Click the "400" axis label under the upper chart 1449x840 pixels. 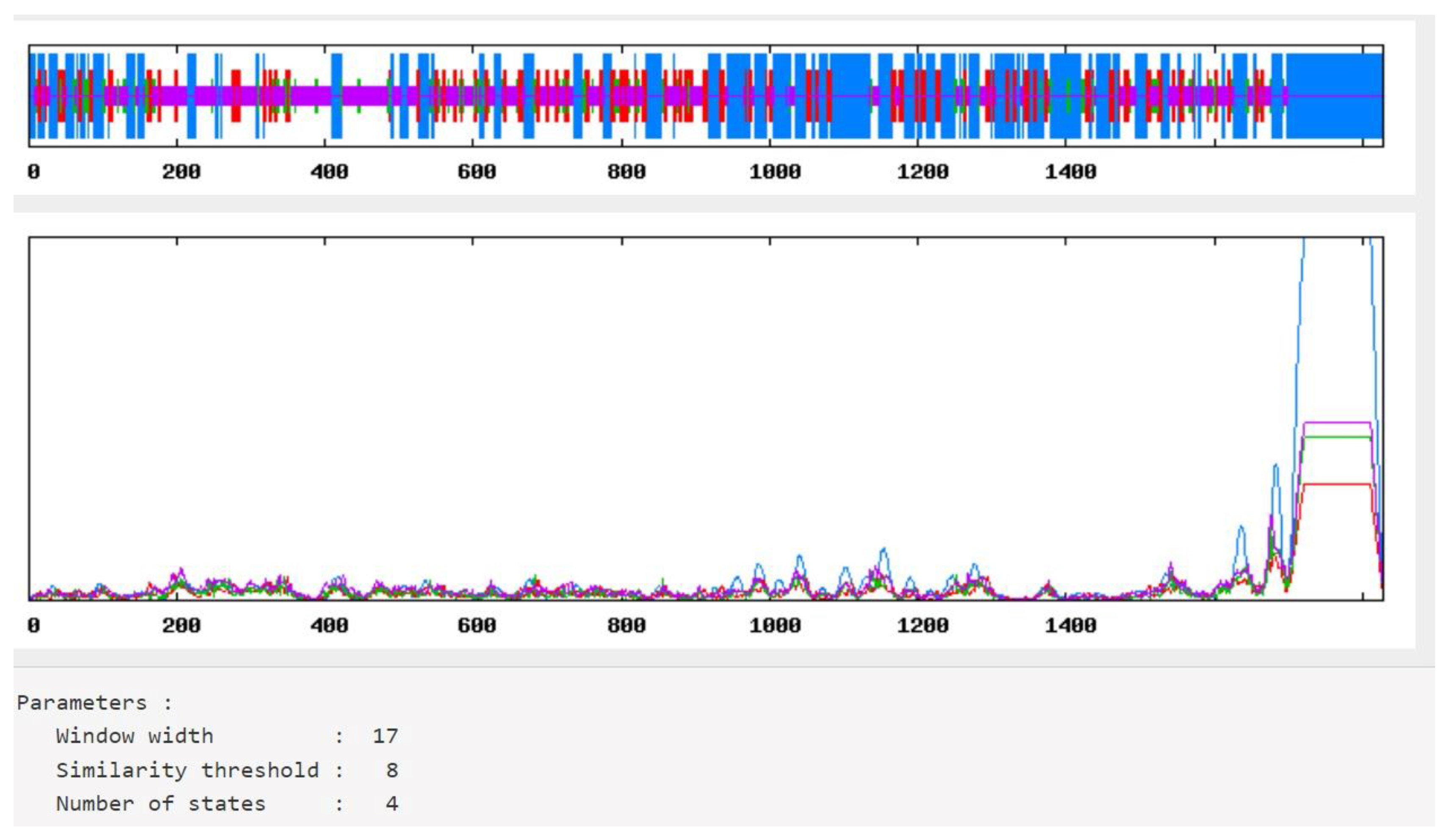329,171
